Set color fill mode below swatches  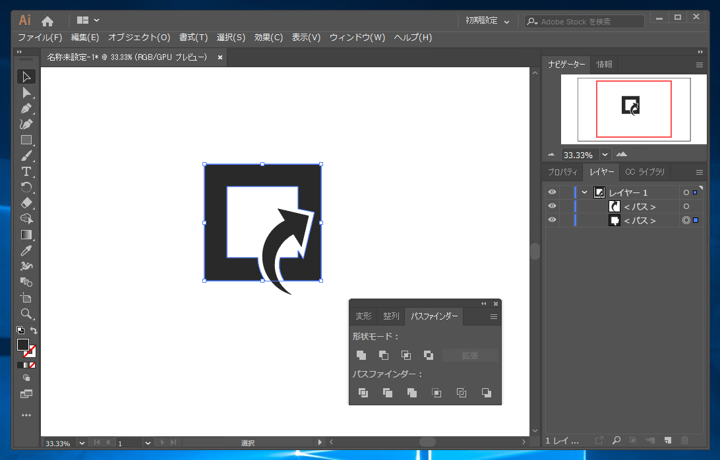tap(20, 365)
